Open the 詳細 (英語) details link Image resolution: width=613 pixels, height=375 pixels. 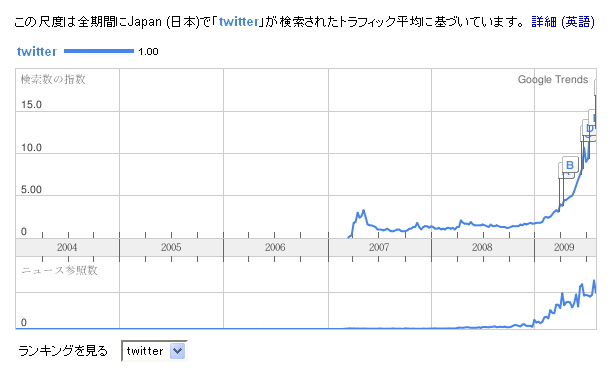(563, 22)
